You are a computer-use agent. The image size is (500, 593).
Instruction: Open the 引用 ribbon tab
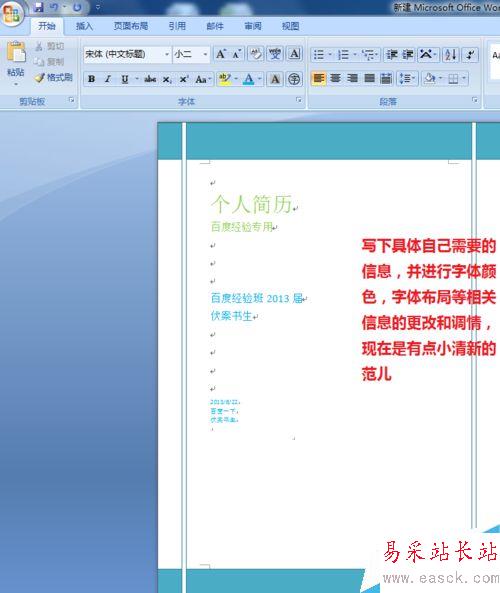click(177, 26)
